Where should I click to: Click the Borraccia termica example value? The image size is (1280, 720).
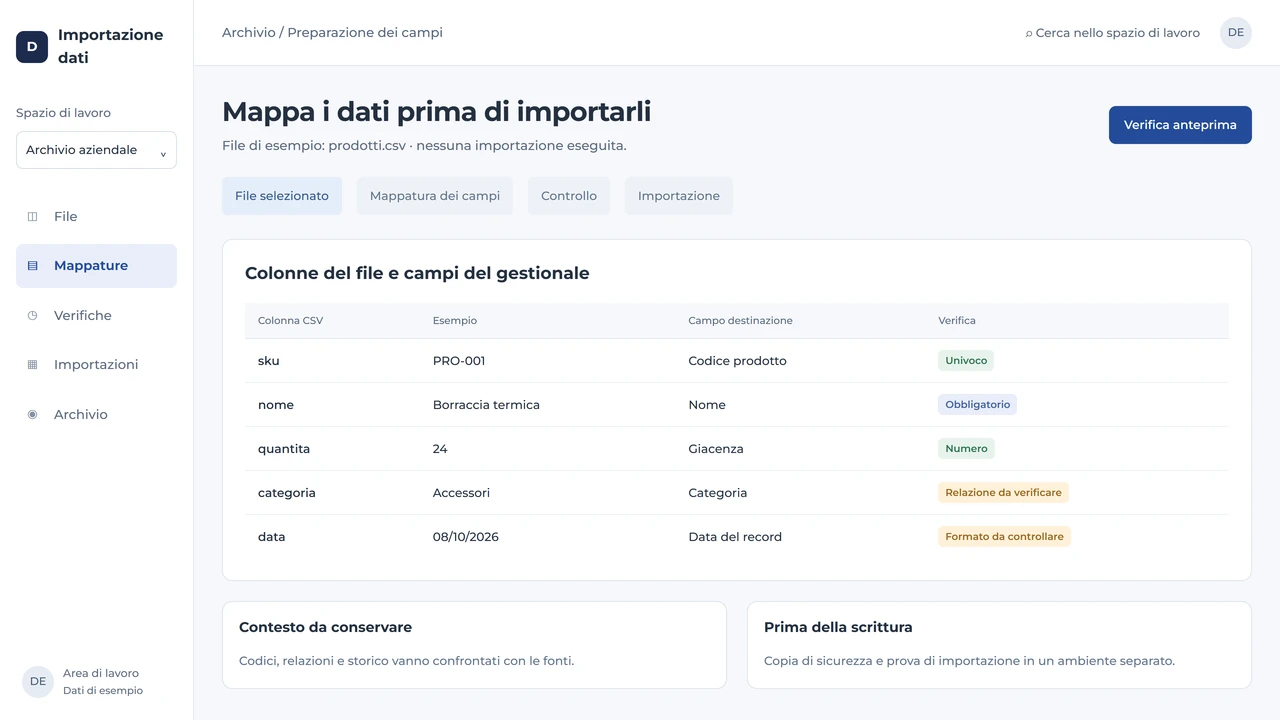(486, 405)
